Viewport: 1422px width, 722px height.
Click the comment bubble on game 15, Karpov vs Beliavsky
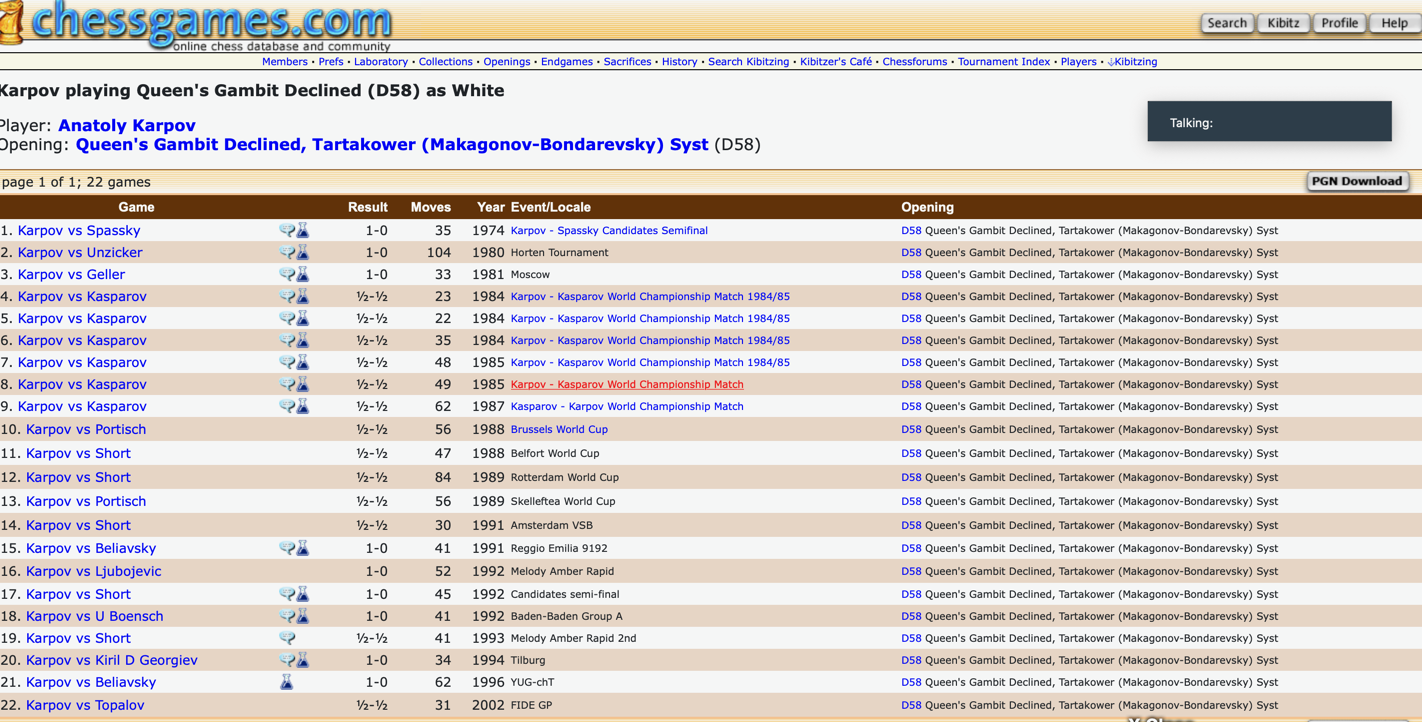287,548
